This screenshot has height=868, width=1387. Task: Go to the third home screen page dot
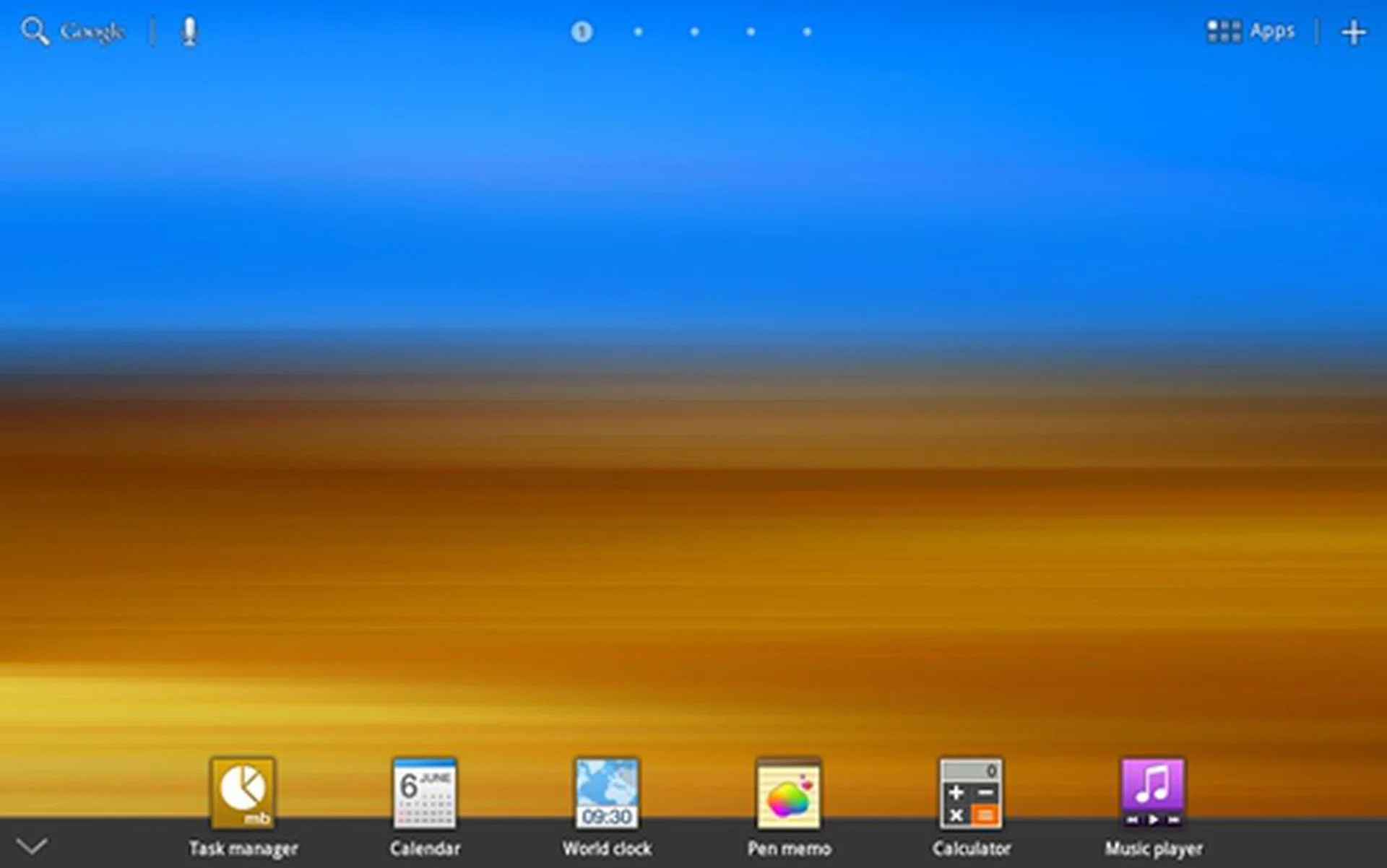[694, 32]
